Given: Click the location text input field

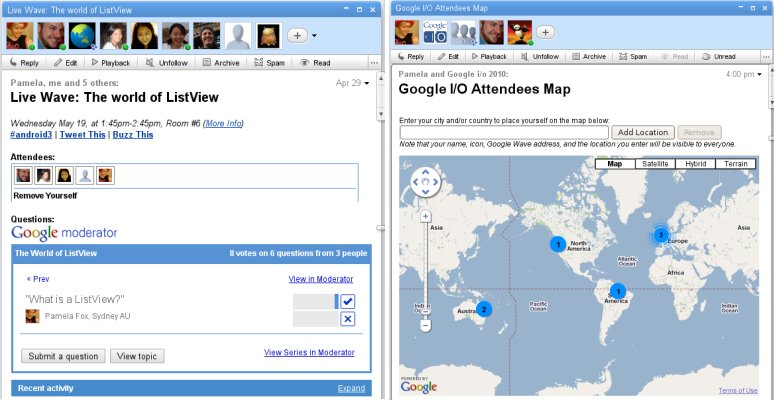Looking at the screenshot, I should (504, 132).
